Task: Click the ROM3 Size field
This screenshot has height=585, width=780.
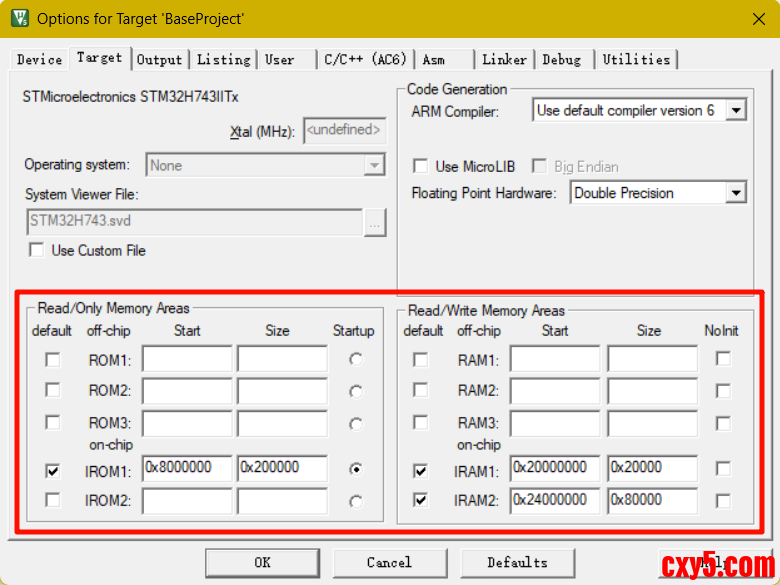Action: tap(283, 423)
